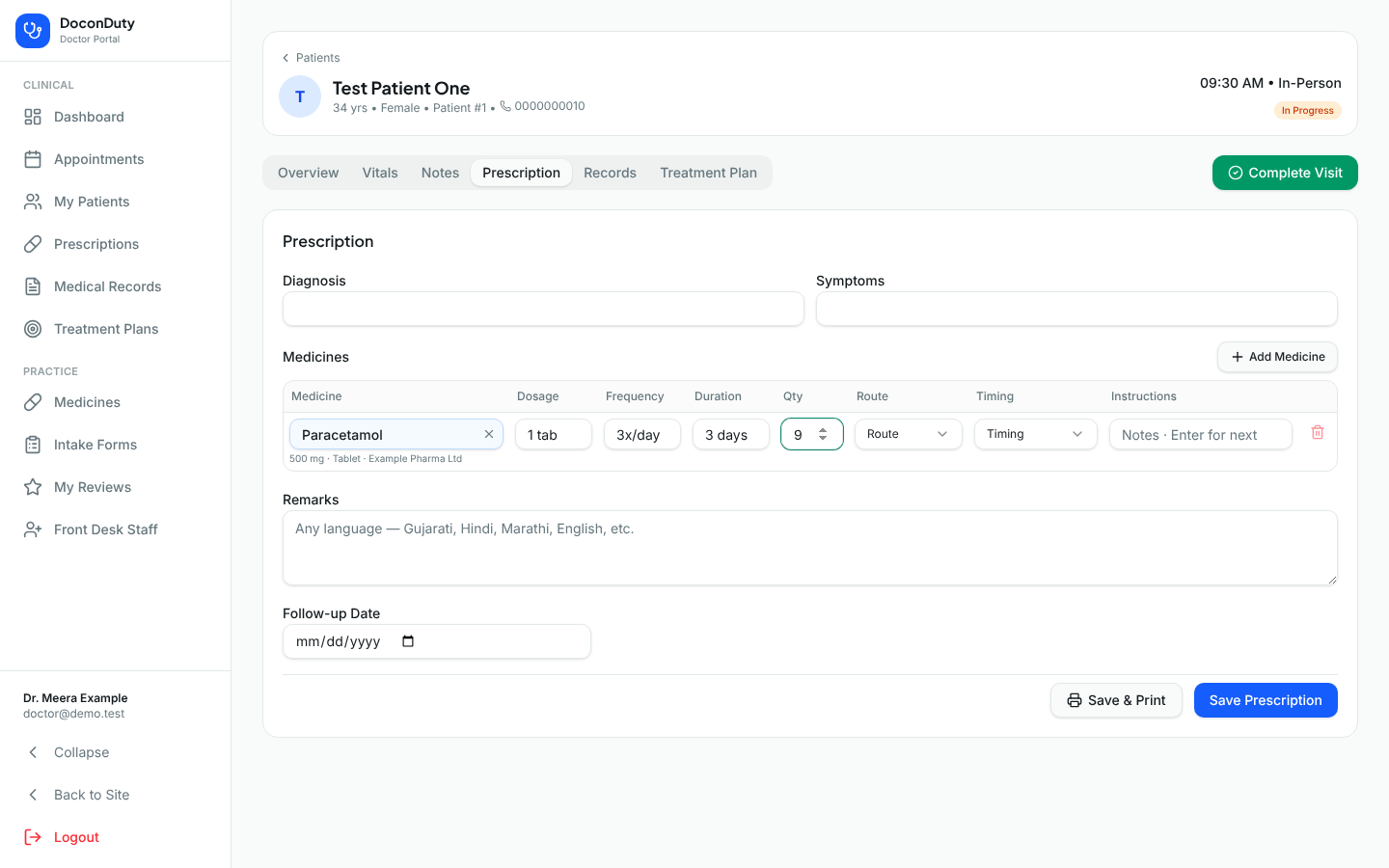Click Complete Visit button
The height and width of the screenshot is (868, 1389).
click(1285, 173)
